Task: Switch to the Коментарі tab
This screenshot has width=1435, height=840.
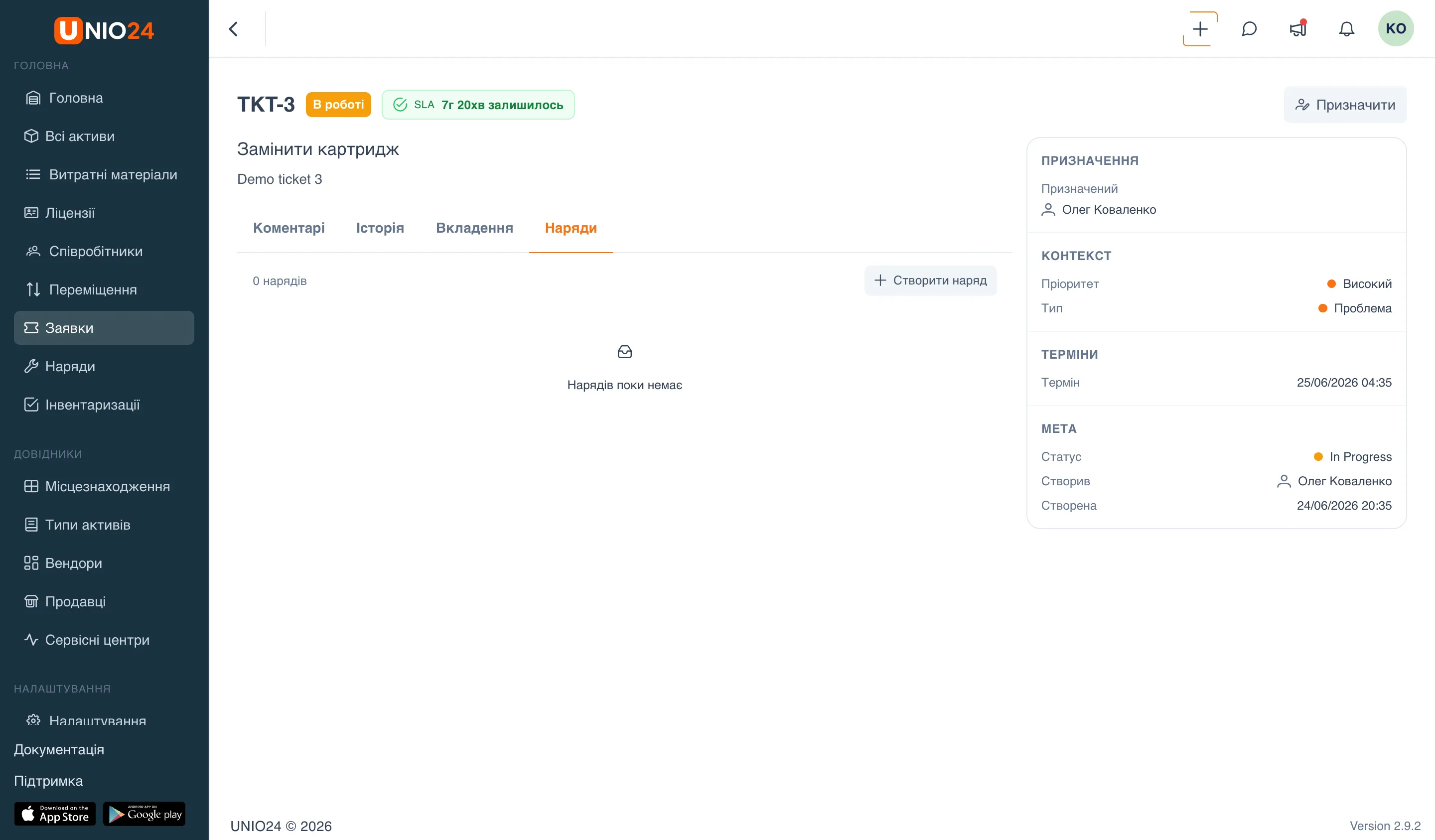Action: point(288,228)
